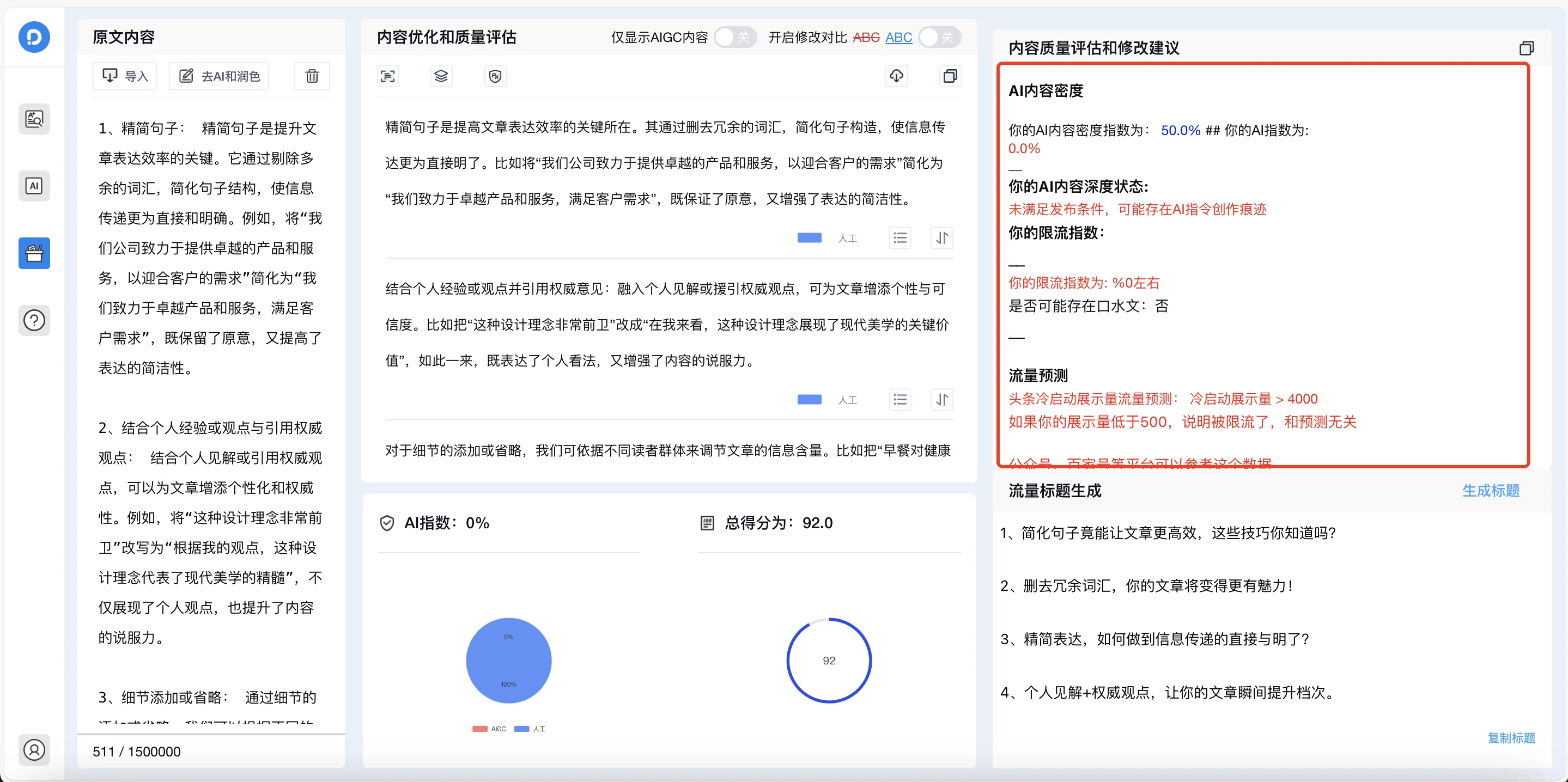
Task: Click the import (导入) button
Action: (x=125, y=76)
